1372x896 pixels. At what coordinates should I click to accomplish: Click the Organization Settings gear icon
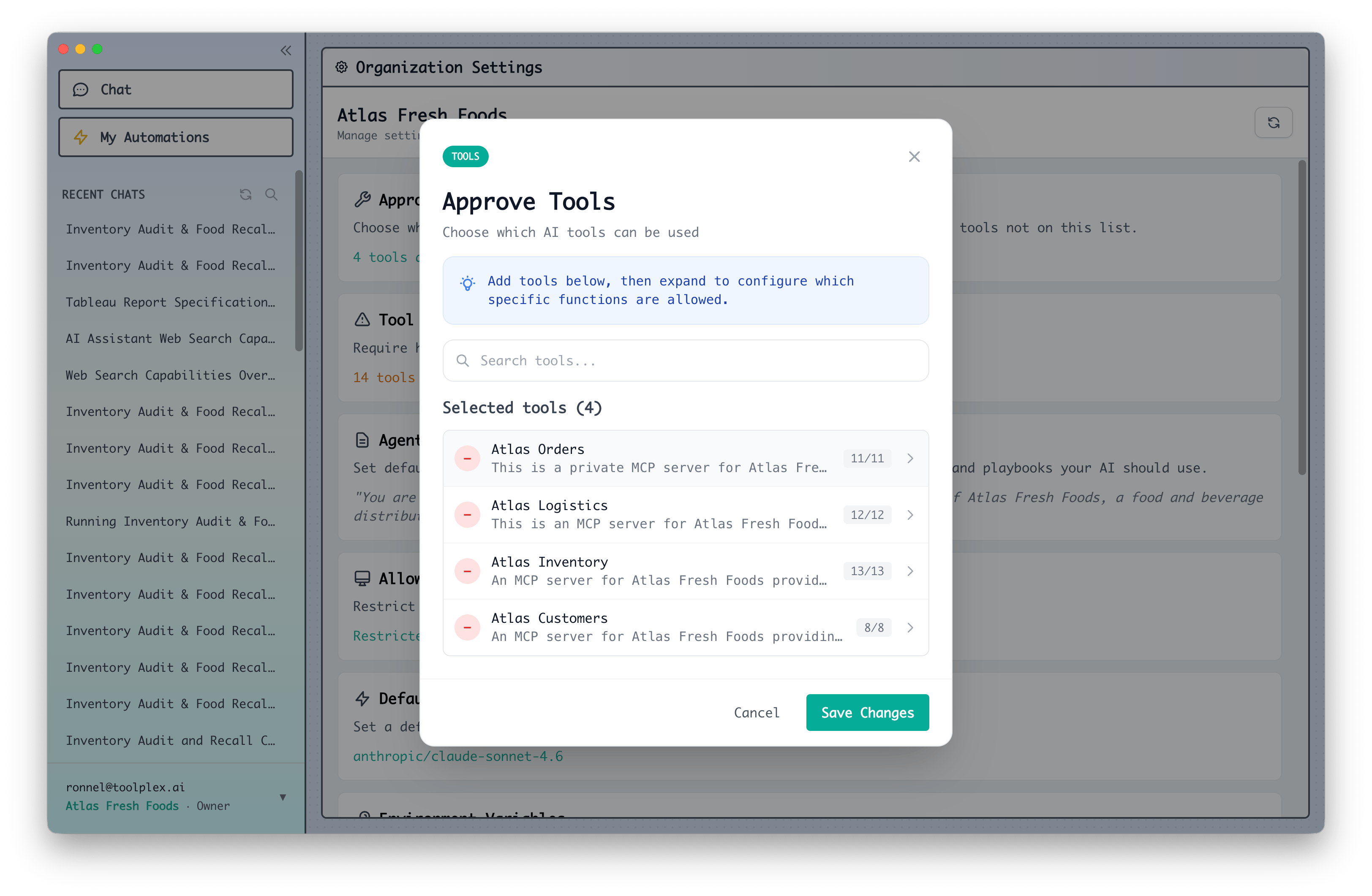(x=341, y=68)
